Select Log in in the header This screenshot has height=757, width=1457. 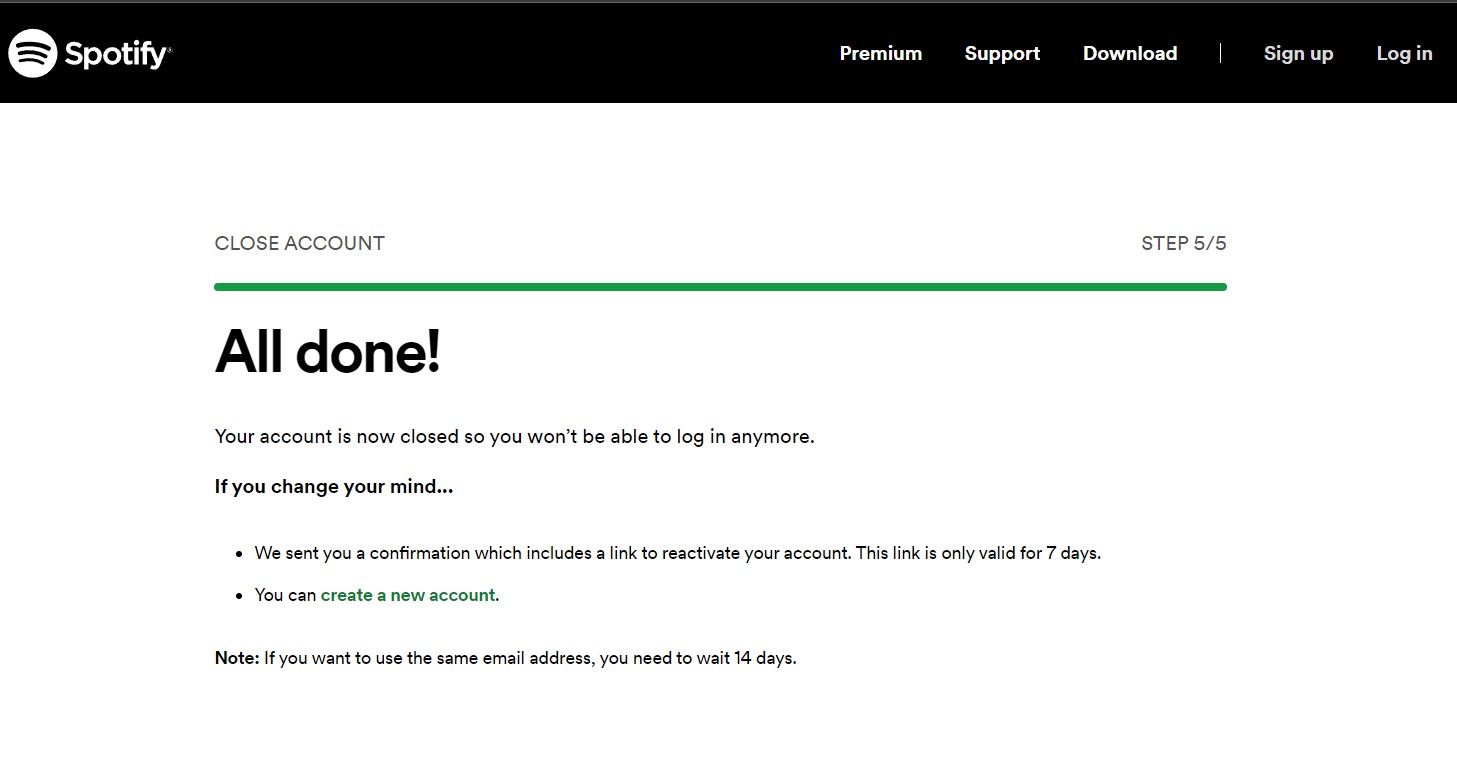pos(1404,54)
